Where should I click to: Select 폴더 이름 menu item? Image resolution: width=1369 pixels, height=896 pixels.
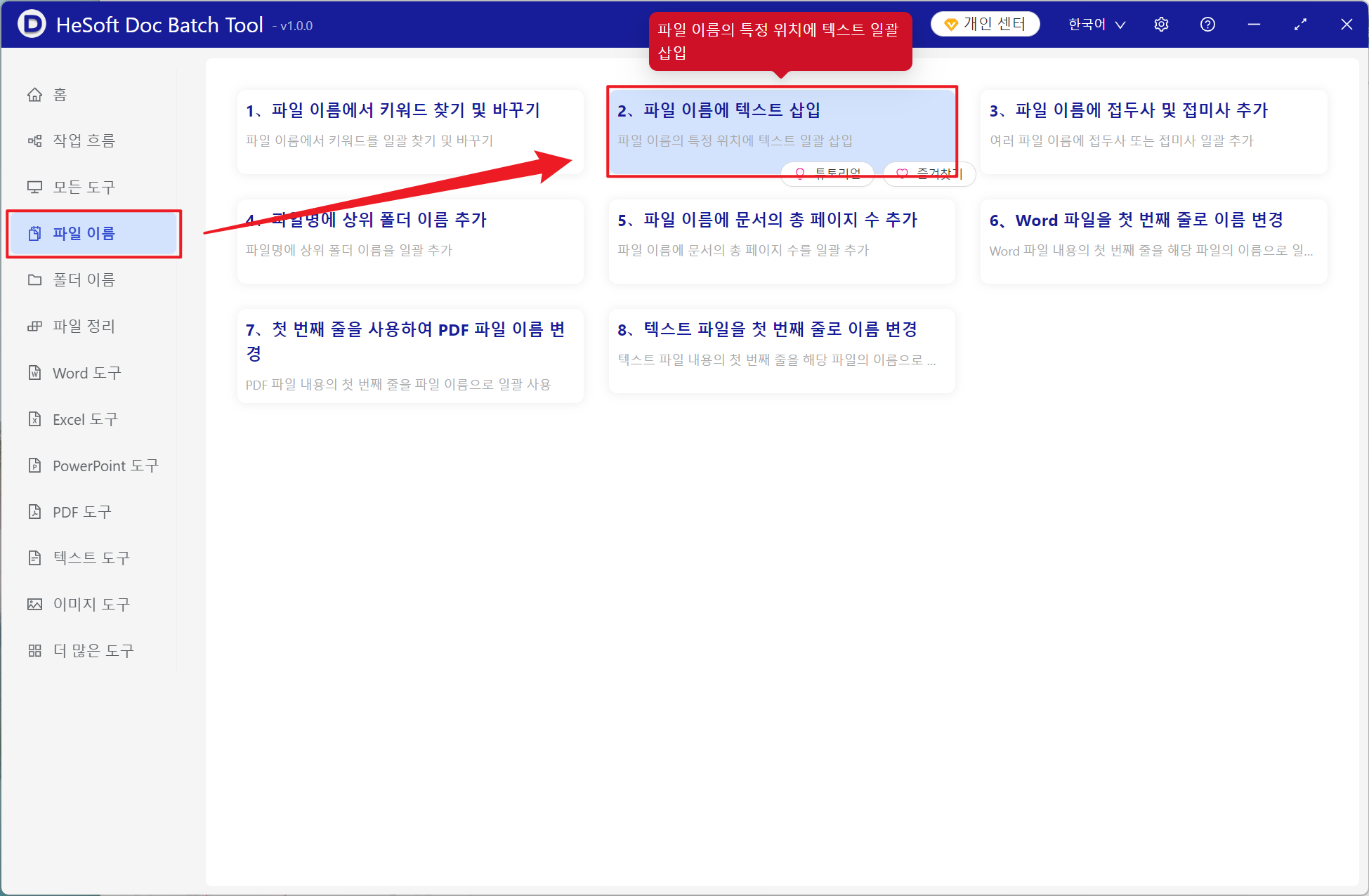coord(93,279)
